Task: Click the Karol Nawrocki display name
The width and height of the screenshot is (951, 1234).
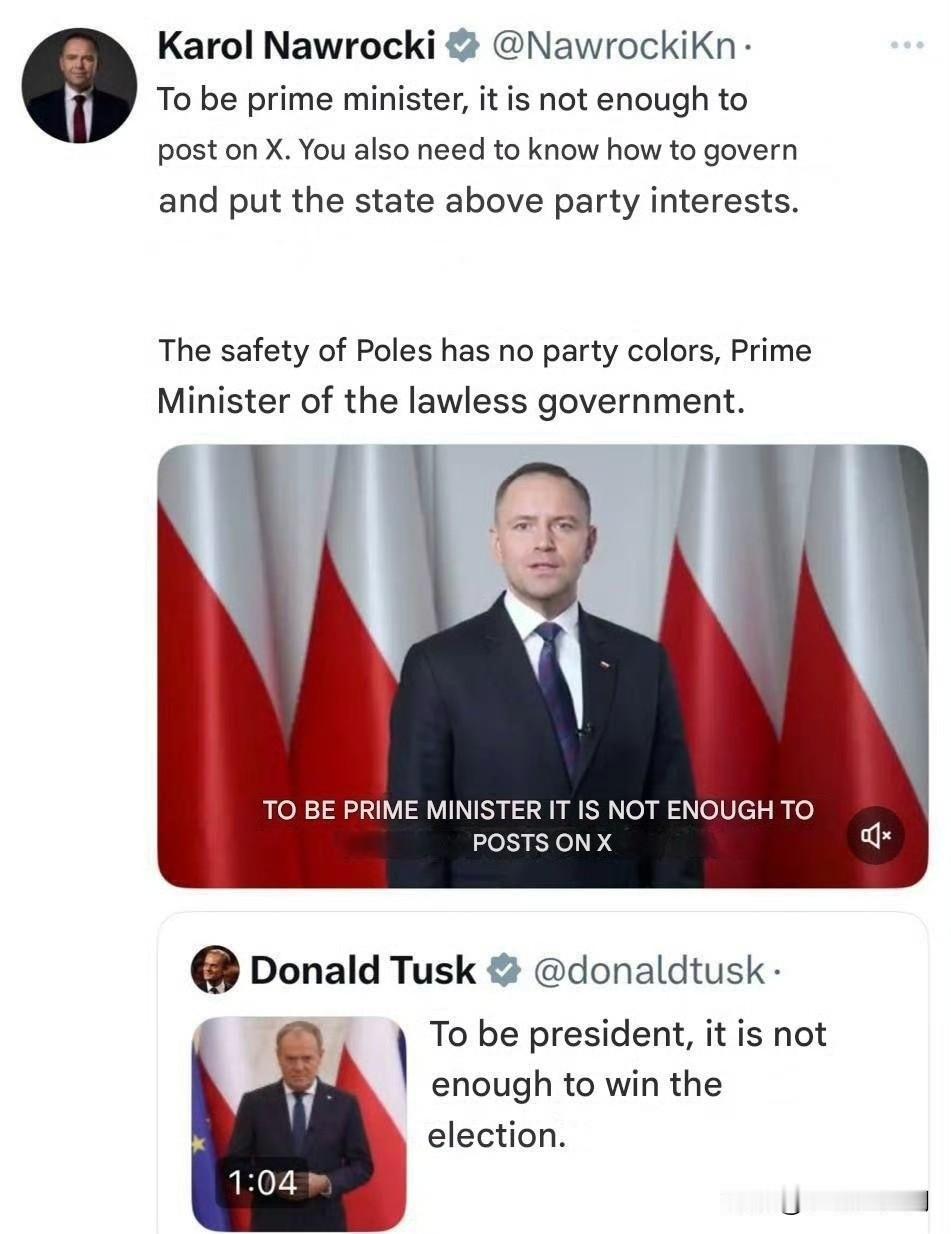Action: click(297, 46)
